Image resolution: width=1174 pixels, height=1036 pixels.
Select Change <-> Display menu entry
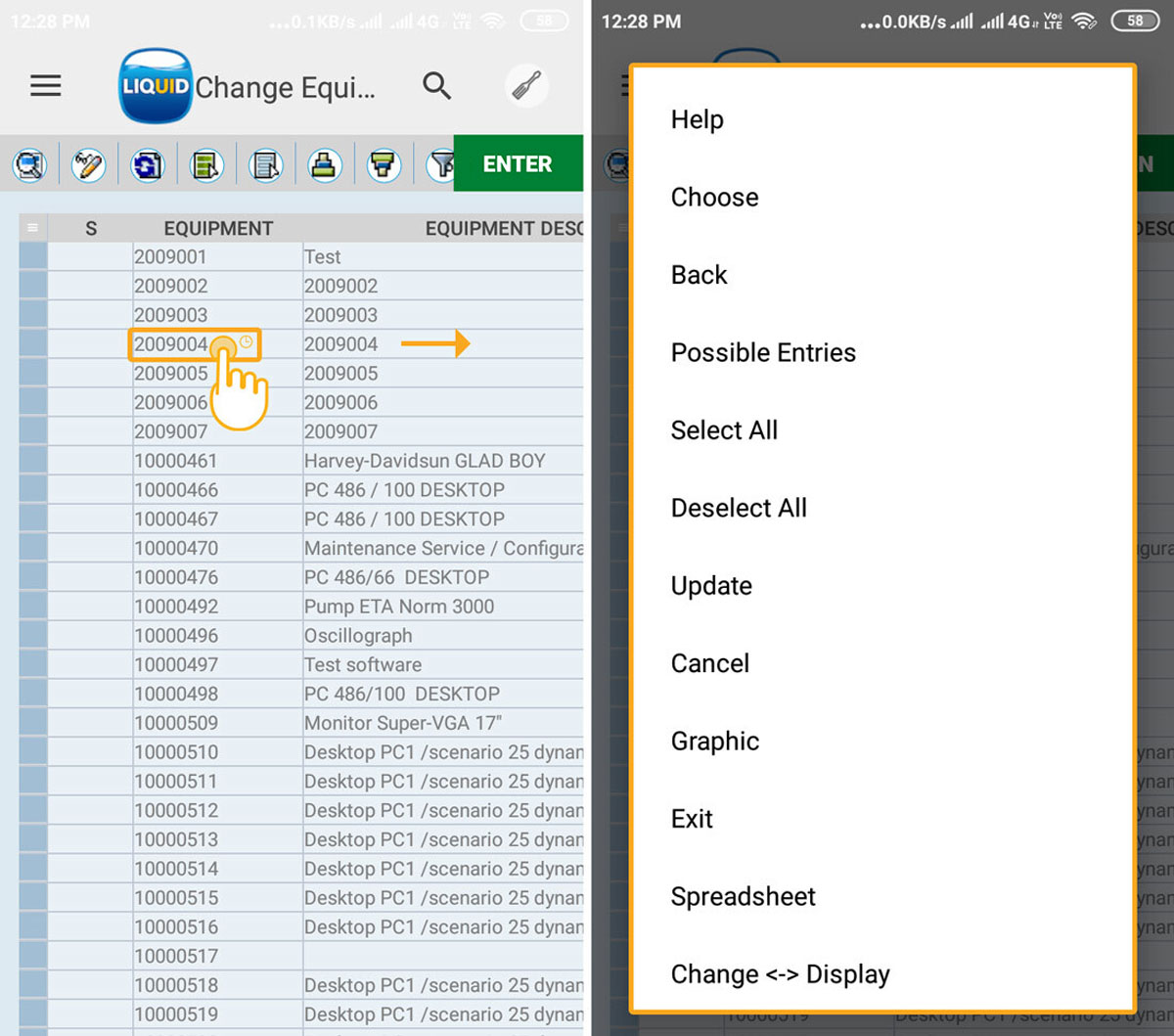coord(780,974)
